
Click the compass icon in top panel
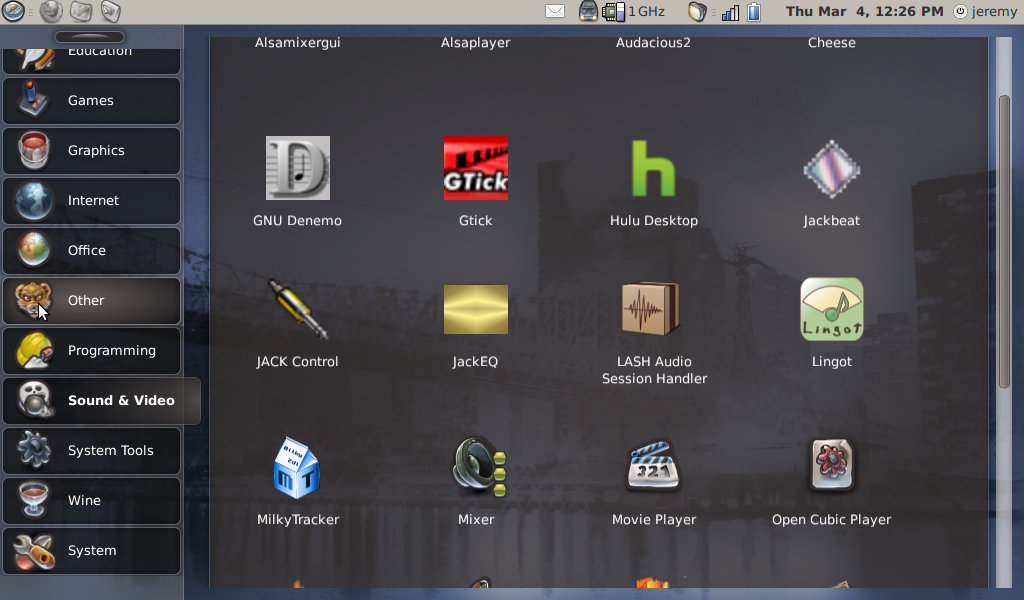point(13,11)
